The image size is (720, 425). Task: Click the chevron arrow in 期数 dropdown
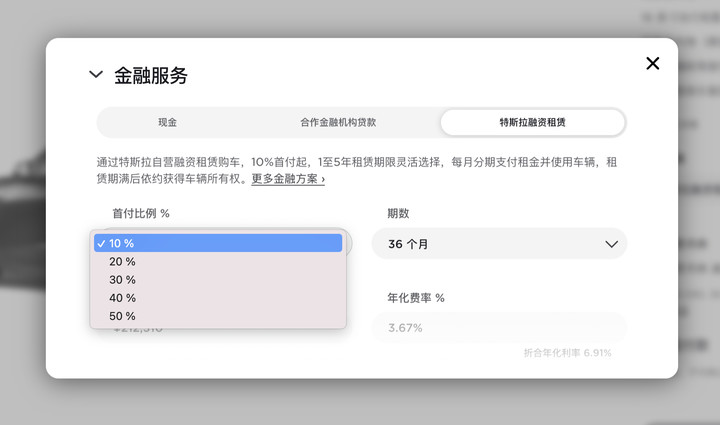pos(611,244)
